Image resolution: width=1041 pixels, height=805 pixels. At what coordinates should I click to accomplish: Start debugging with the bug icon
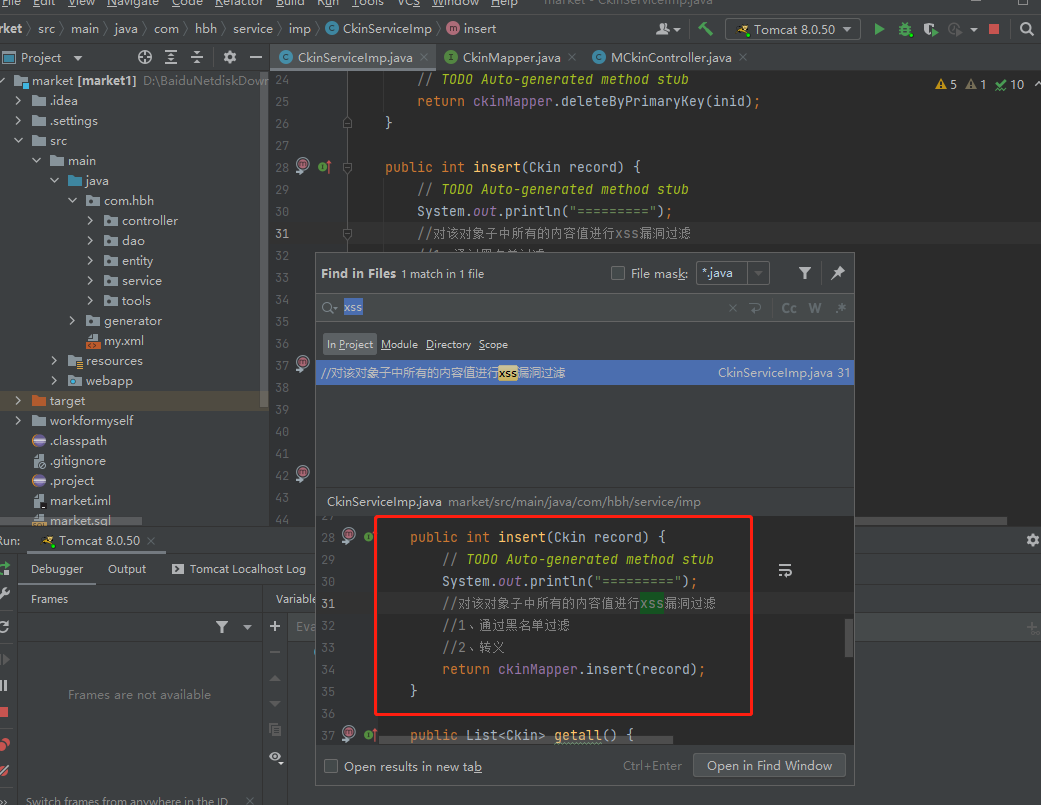pyautogui.click(x=905, y=29)
